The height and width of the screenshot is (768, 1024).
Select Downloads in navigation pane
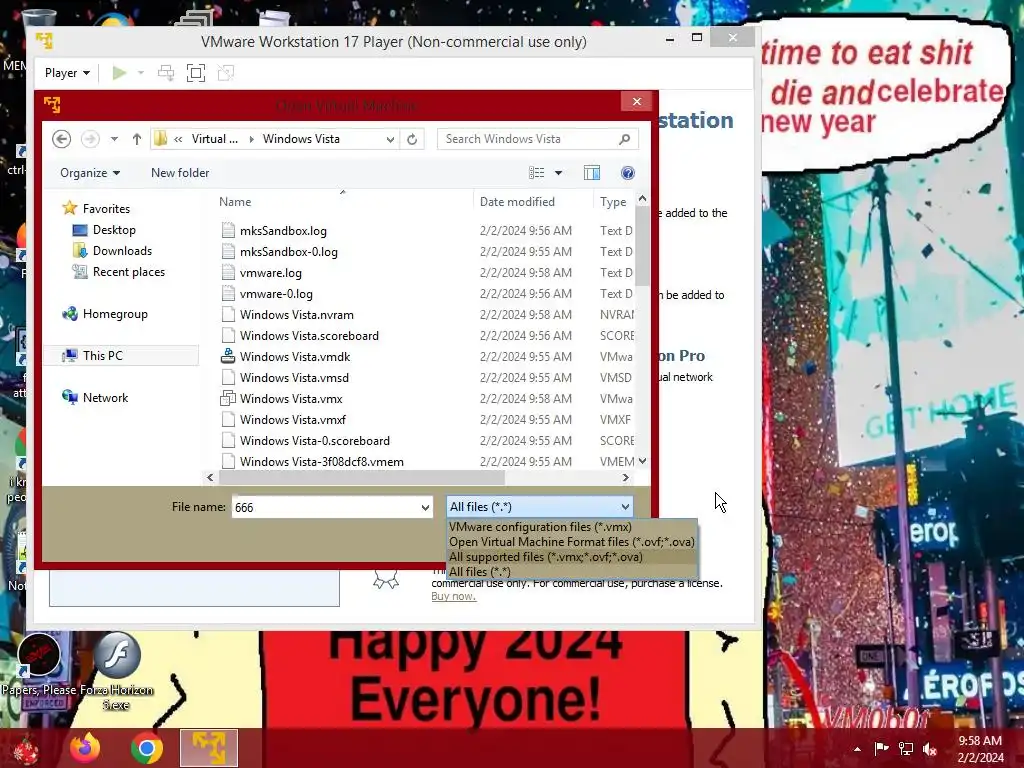tap(122, 251)
